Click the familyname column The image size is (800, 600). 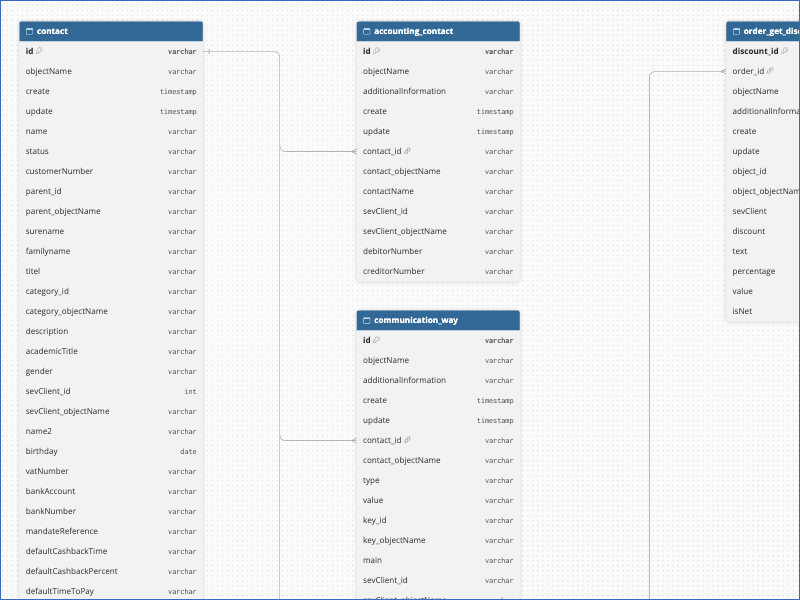111,251
